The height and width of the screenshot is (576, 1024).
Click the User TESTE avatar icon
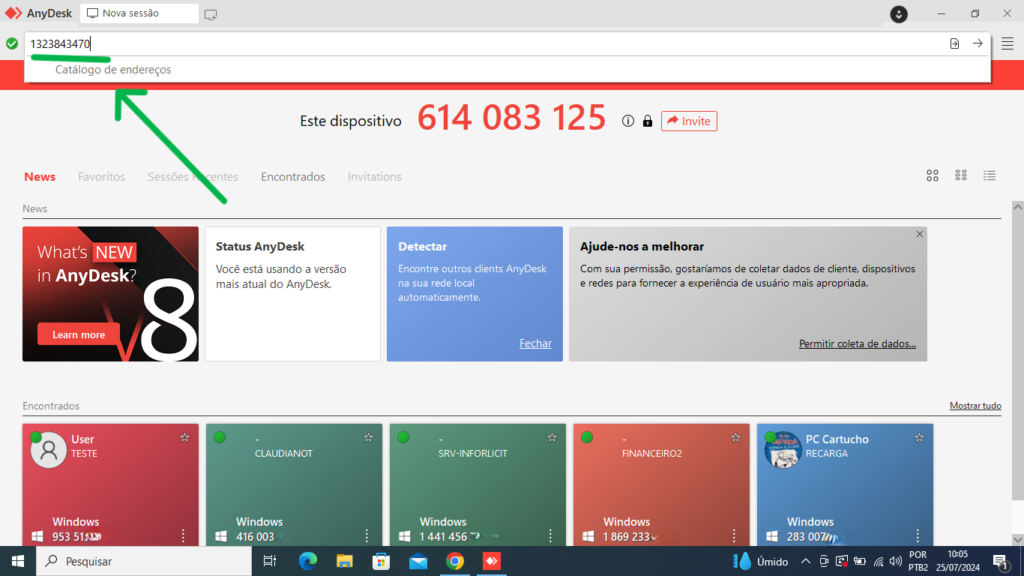pos(48,449)
